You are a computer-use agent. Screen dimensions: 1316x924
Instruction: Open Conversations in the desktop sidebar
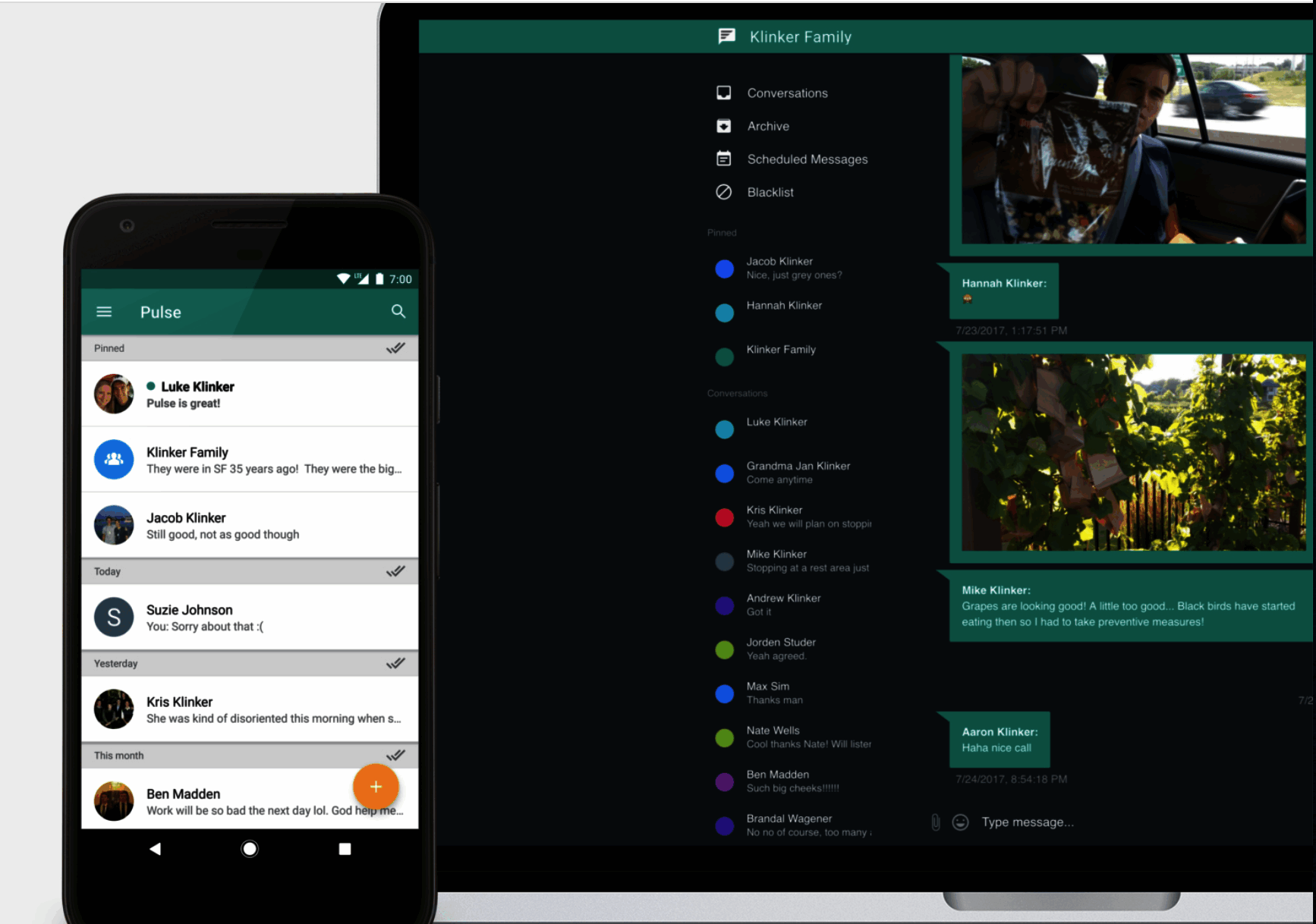click(788, 93)
